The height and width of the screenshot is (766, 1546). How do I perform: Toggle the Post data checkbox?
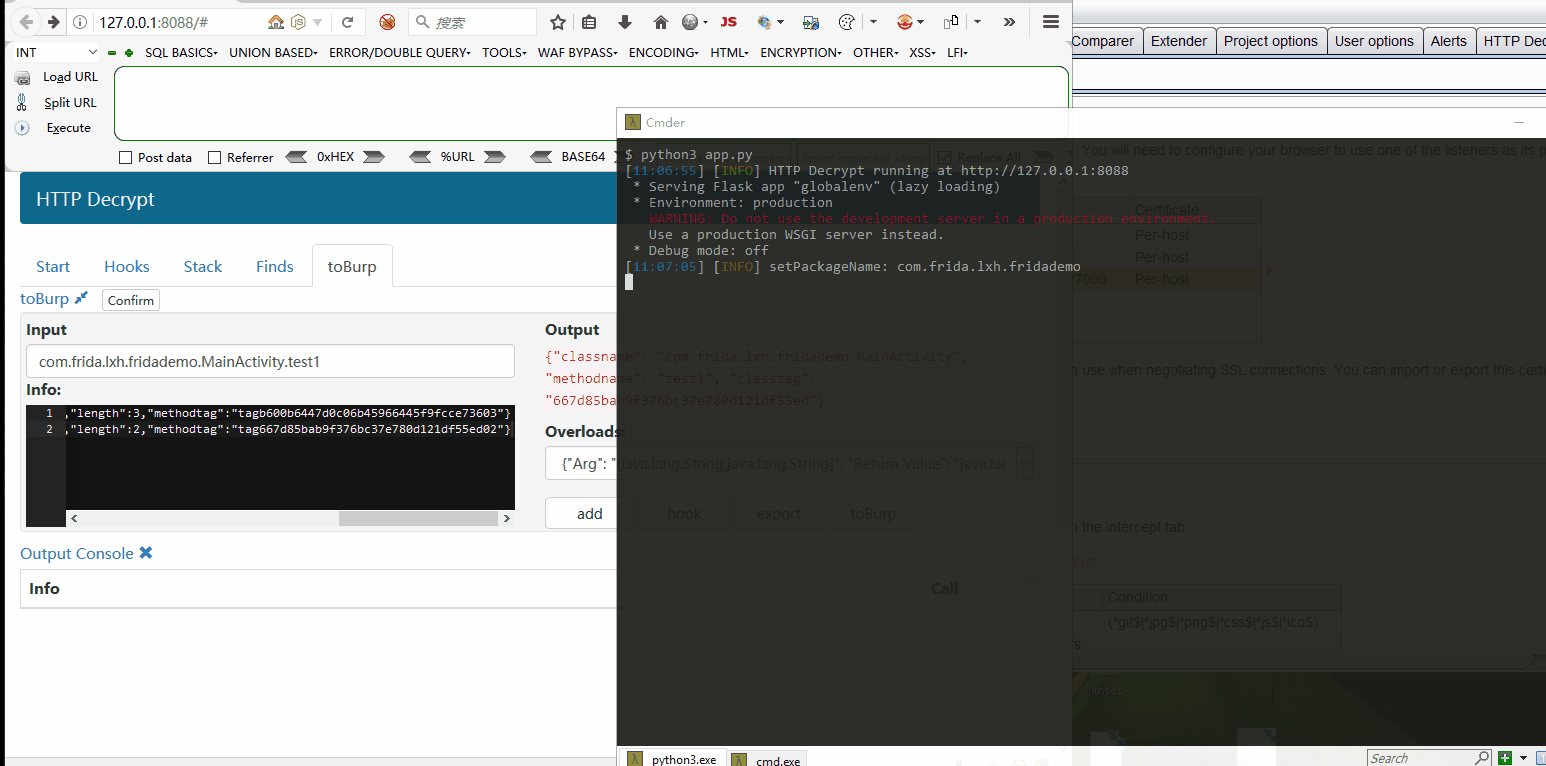[125, 157]
